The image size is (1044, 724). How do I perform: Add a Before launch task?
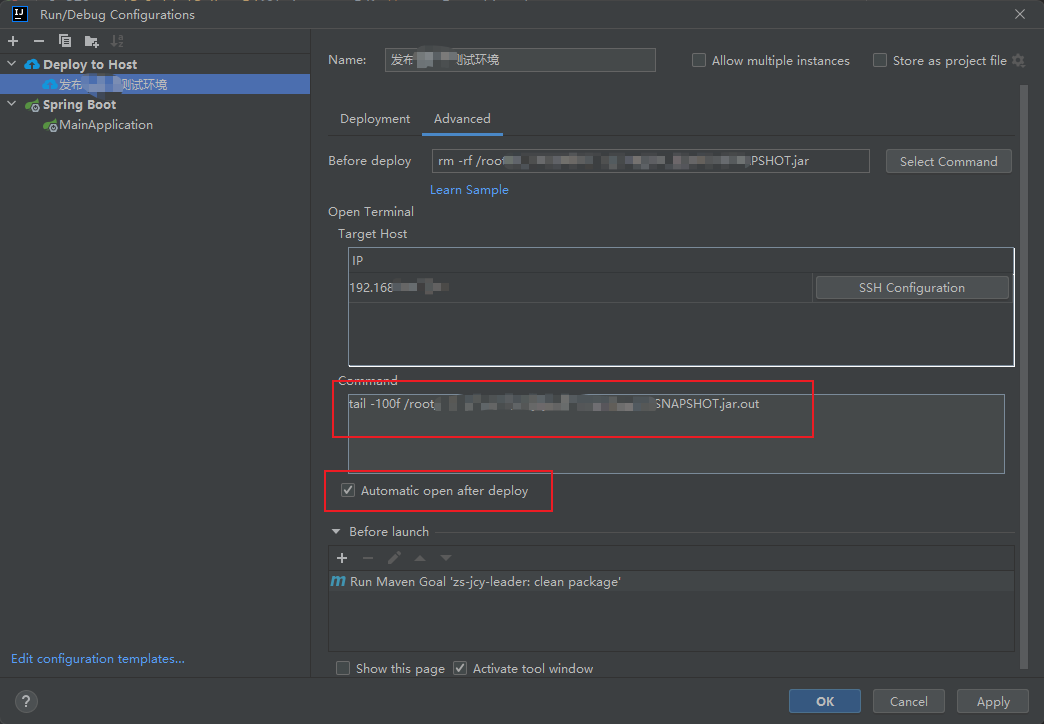(x=342, y=558)
